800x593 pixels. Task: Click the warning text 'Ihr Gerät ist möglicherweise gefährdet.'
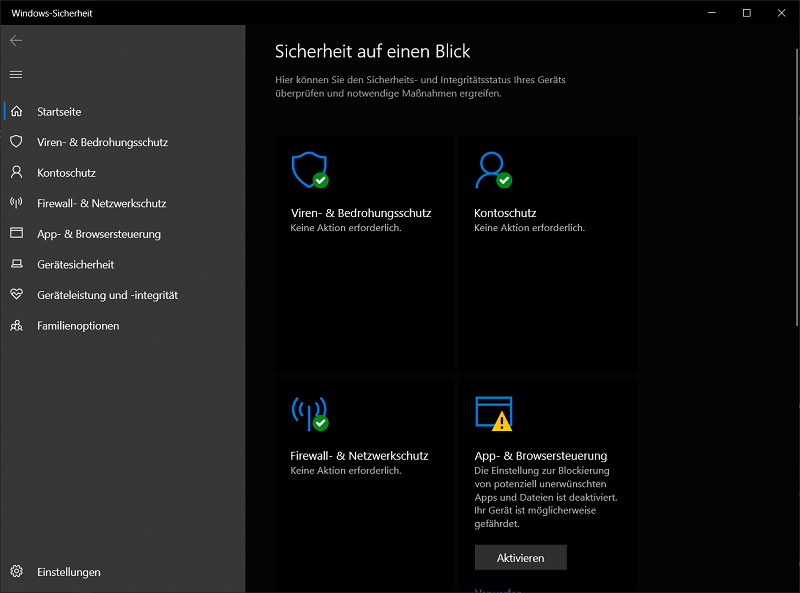(x=535, y=517)
